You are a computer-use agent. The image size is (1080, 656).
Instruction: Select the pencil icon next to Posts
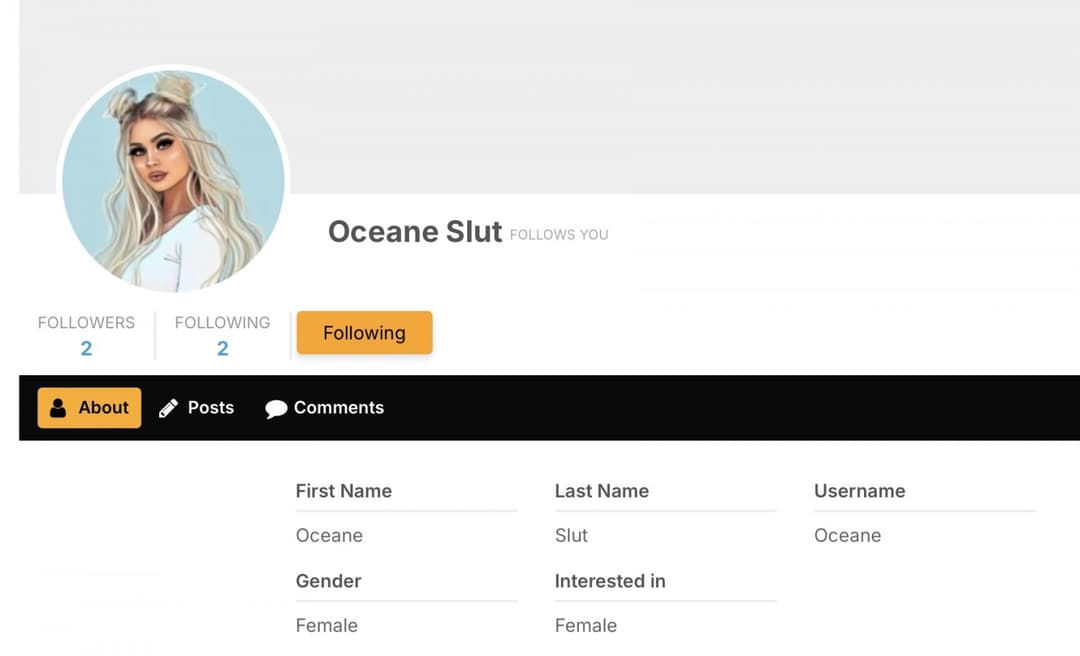[167, 407]
